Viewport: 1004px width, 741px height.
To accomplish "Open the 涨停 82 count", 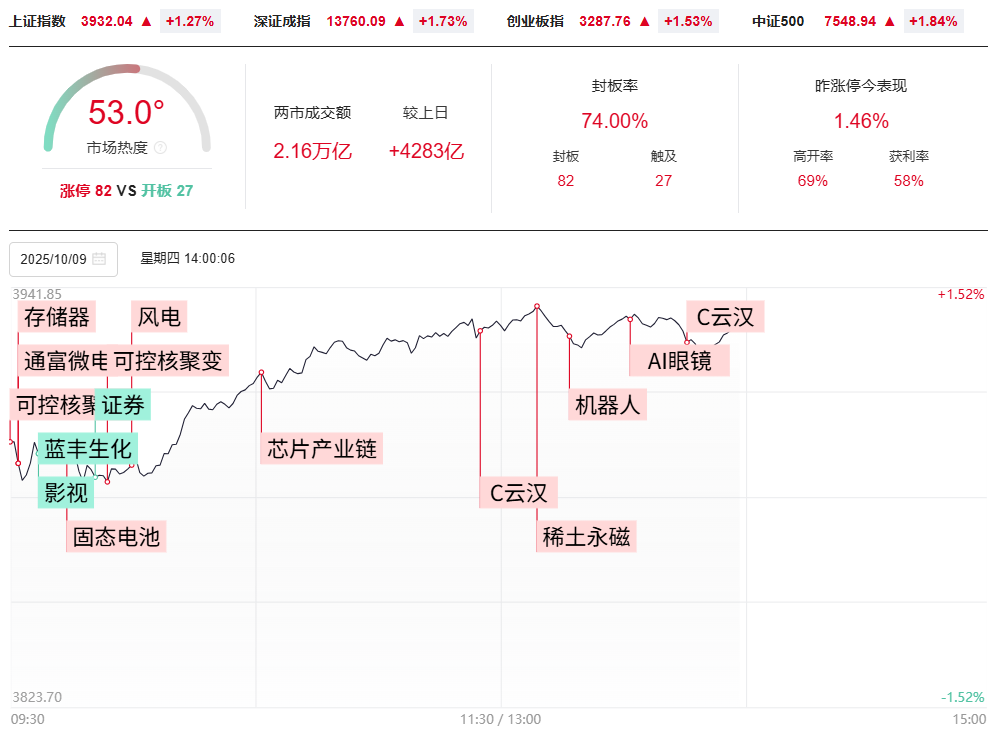I will coord(86,190).
